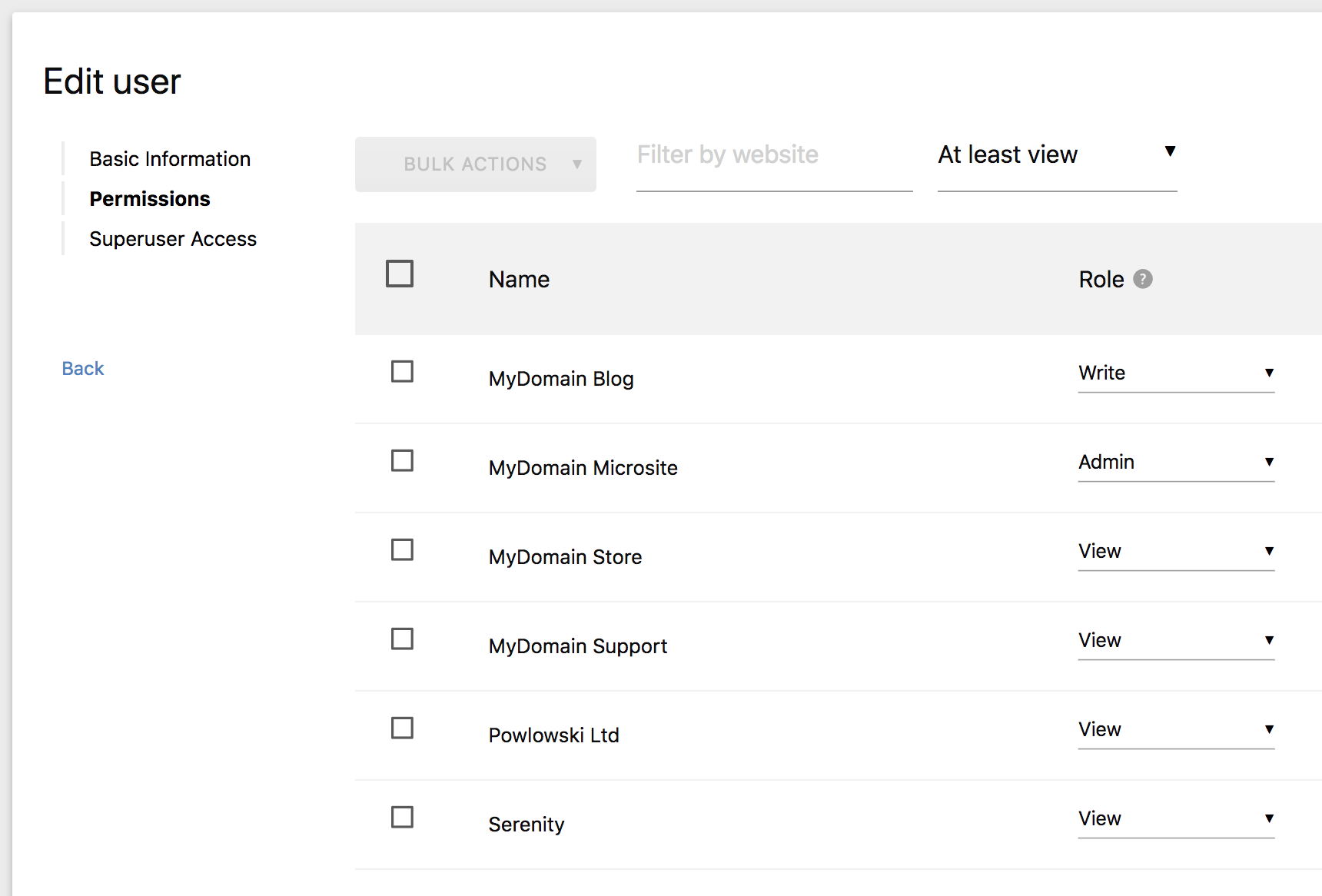
Task: Open the View role dropdown for MyDomain Store
Action: pyautogui.click(x=1176, y=551)
